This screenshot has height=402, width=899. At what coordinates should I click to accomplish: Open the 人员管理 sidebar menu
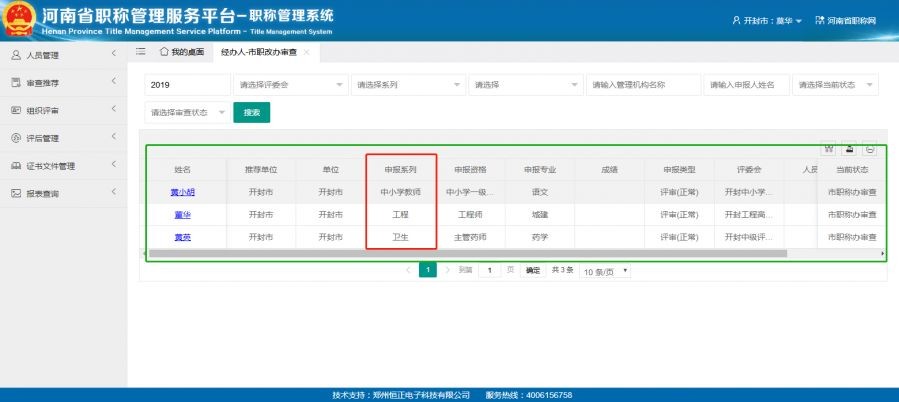[x=63, y=55]
